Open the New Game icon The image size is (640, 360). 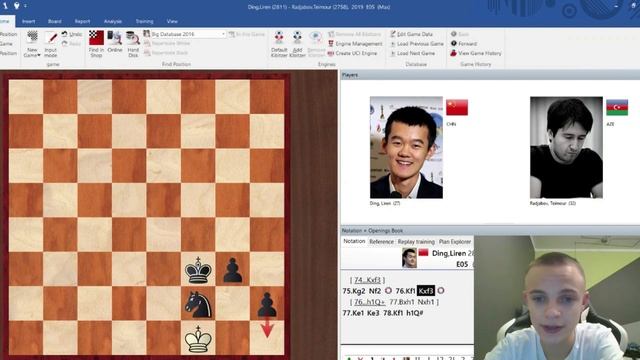click(32, 38)
